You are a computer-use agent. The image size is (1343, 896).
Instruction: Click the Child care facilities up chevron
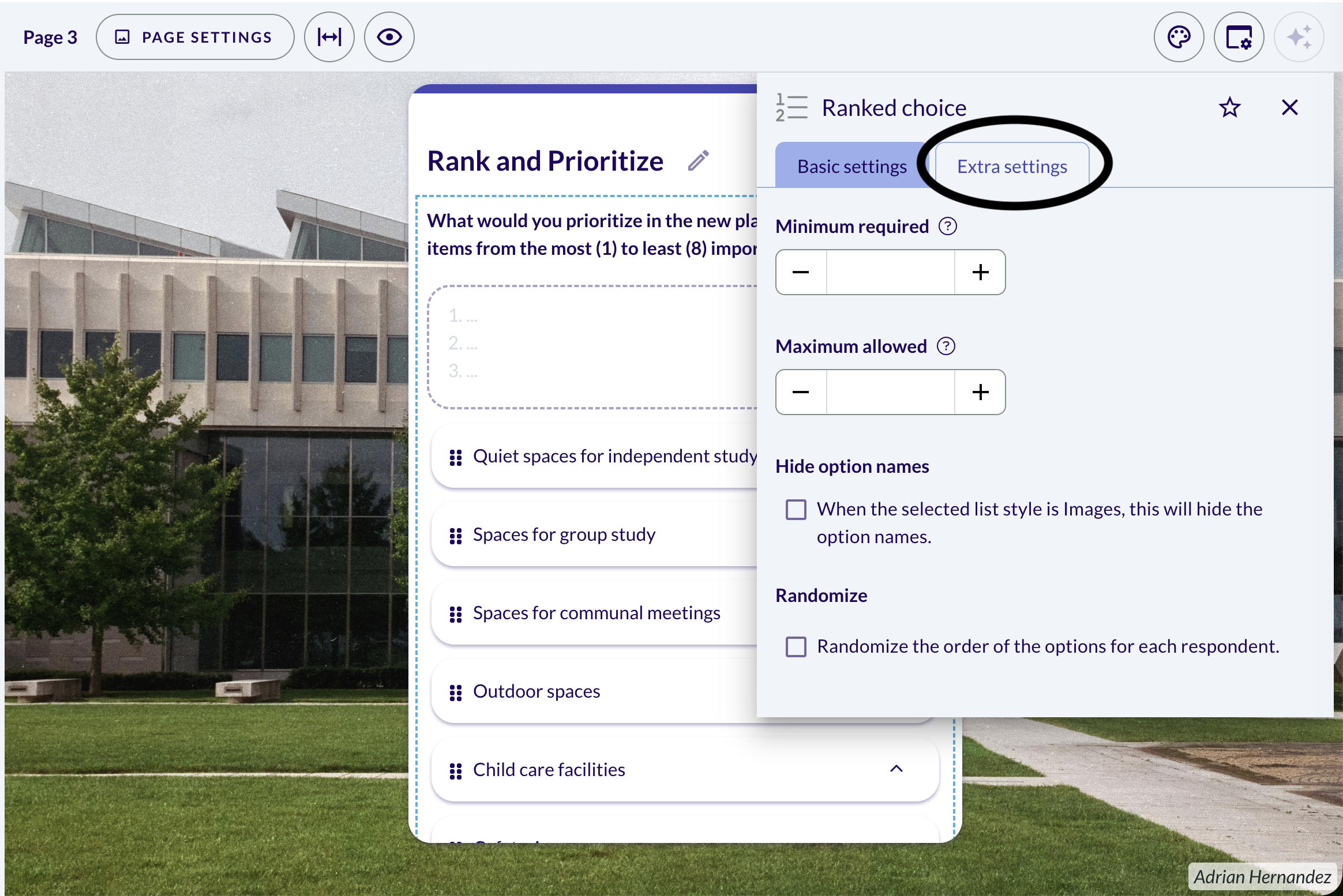896,769
